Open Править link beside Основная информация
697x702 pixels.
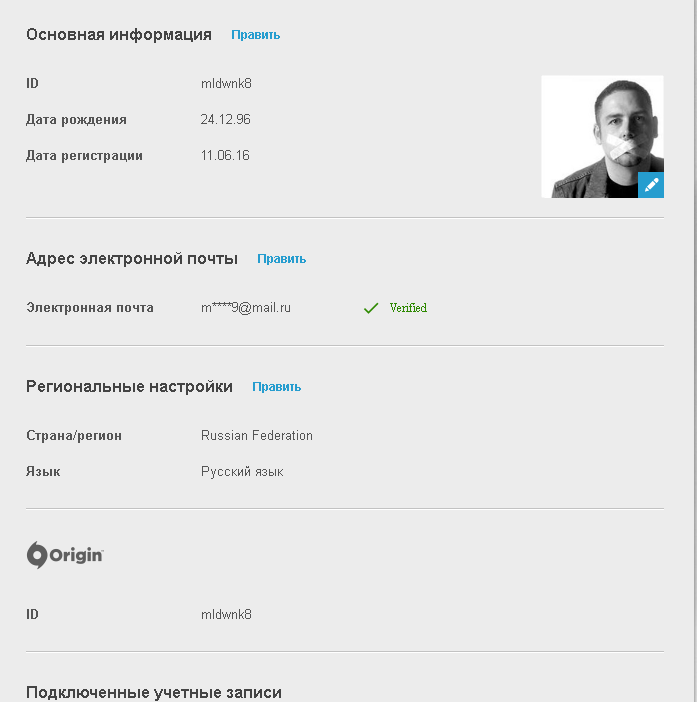[256, 35]
